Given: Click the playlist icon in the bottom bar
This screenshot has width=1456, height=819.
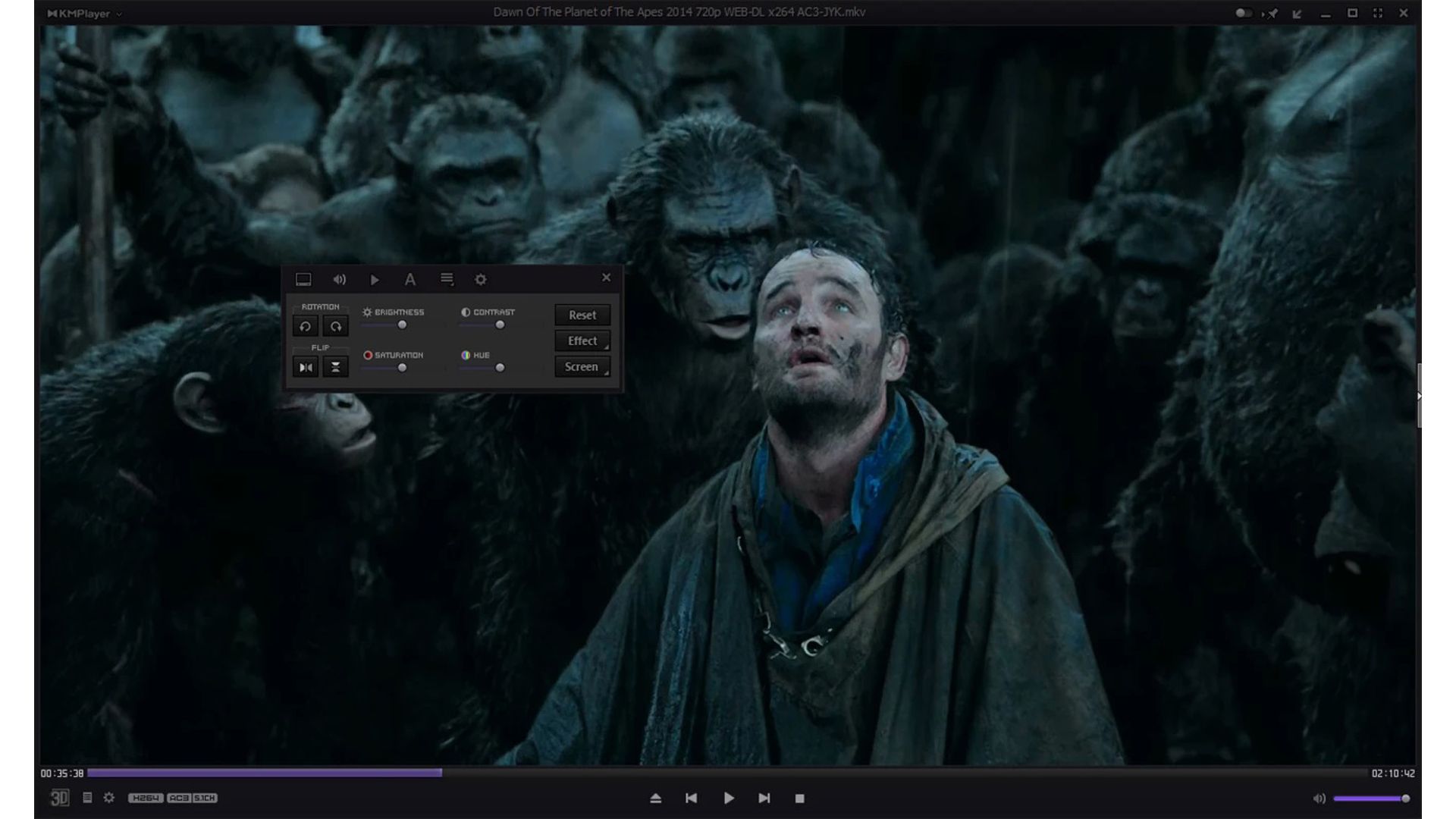Looking at the screenshot, I should coord(87,798).
